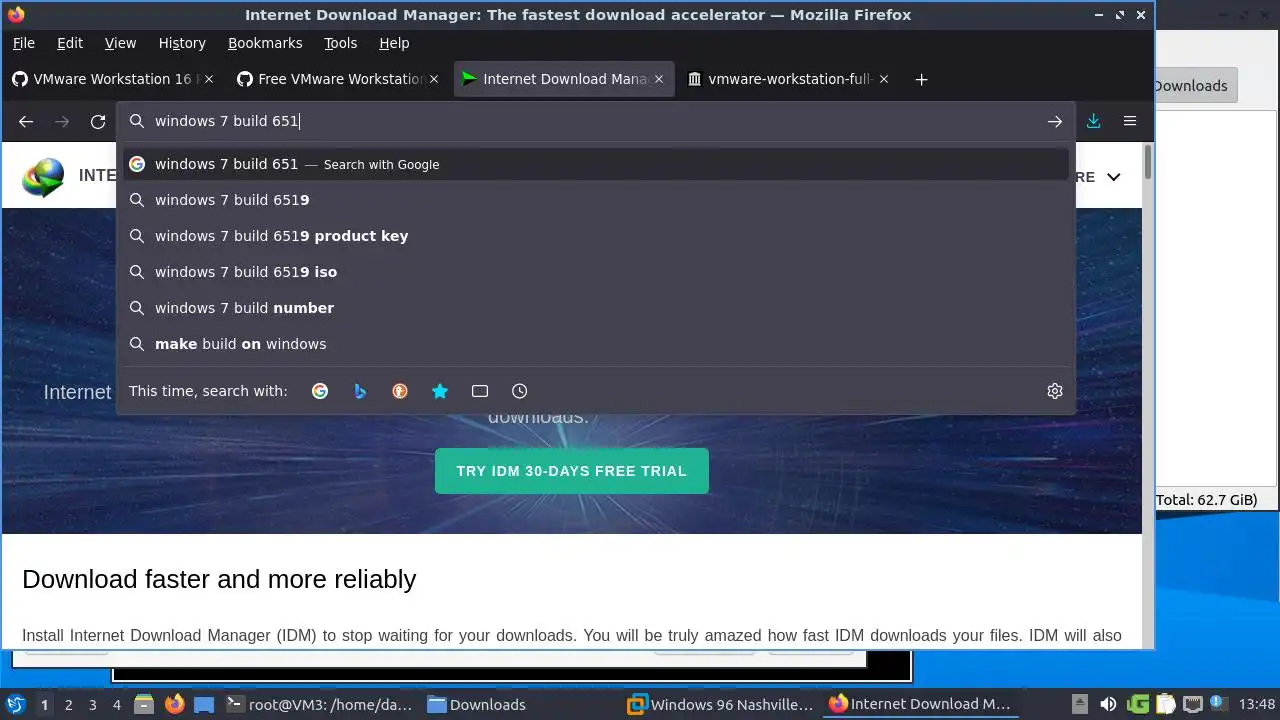Open the Bookmarks menu
The image size is (1280, 720).
point(265,43)
